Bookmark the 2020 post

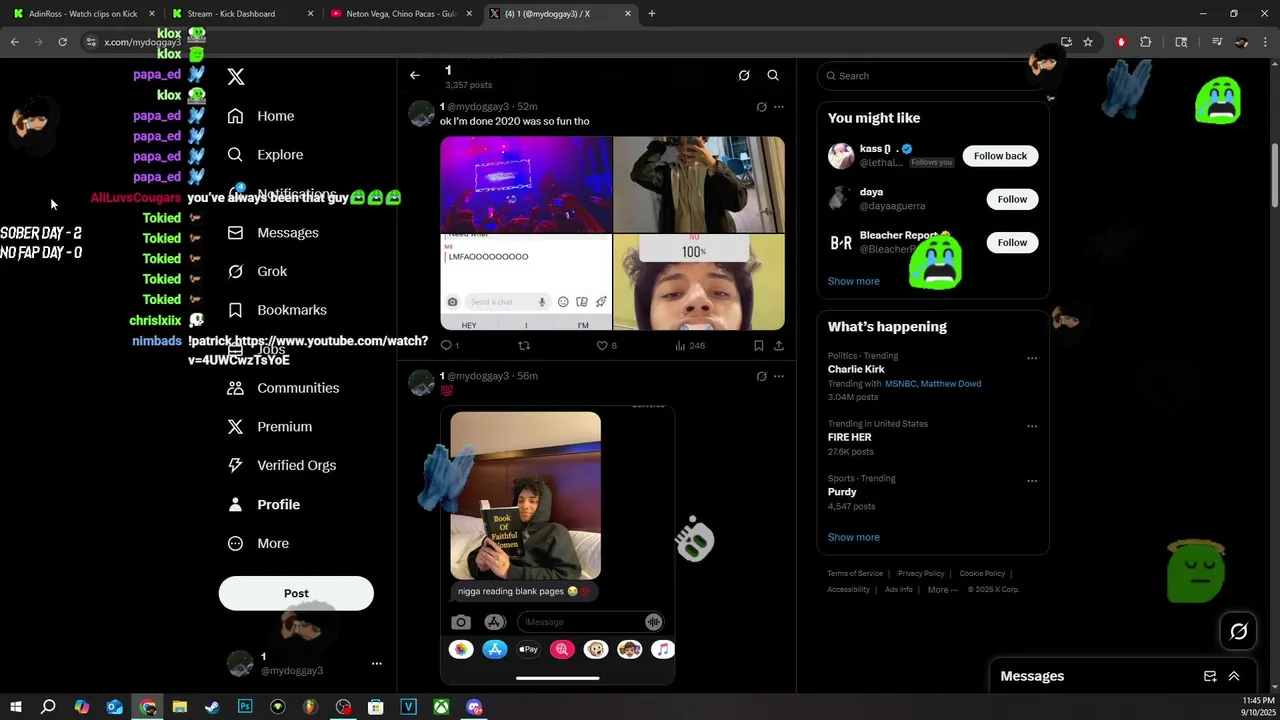point(759,345)
